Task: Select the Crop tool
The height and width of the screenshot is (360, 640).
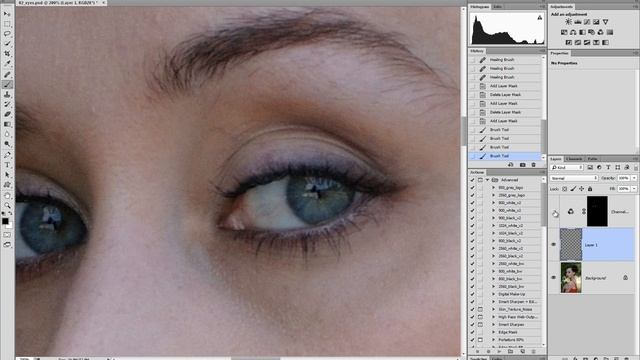Action: (7, 54)
